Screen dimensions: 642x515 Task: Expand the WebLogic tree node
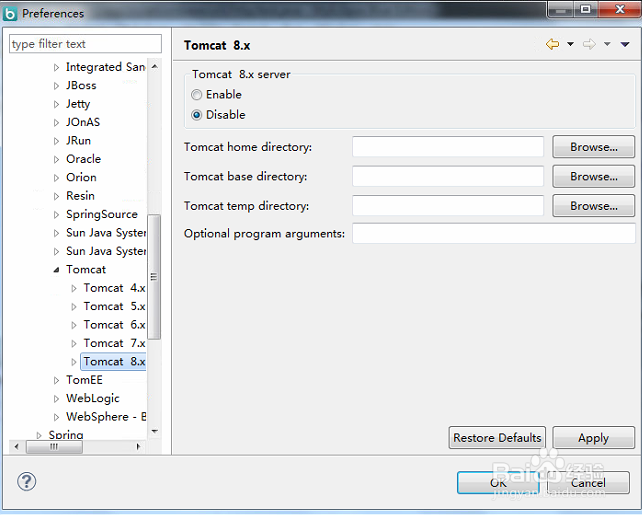tap(57, 399)
